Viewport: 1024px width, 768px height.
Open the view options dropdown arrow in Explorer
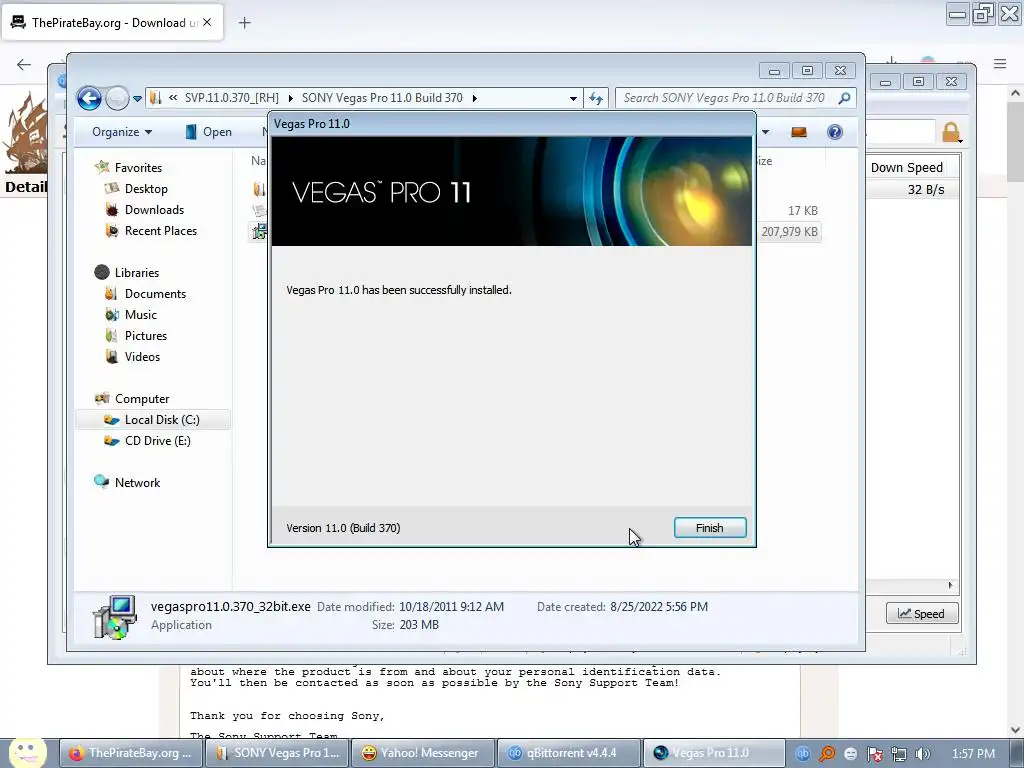[x=765, y=132]
